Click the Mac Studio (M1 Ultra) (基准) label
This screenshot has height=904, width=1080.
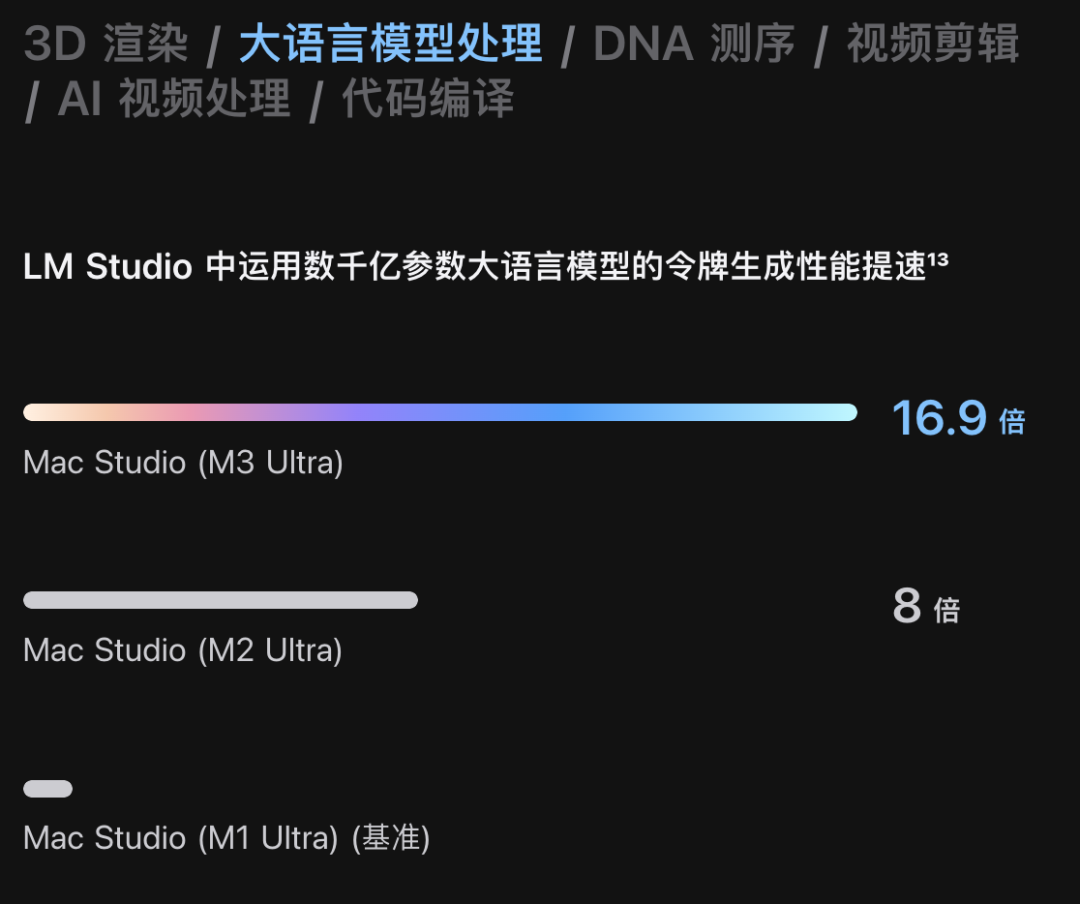click(x=227, y=839)
